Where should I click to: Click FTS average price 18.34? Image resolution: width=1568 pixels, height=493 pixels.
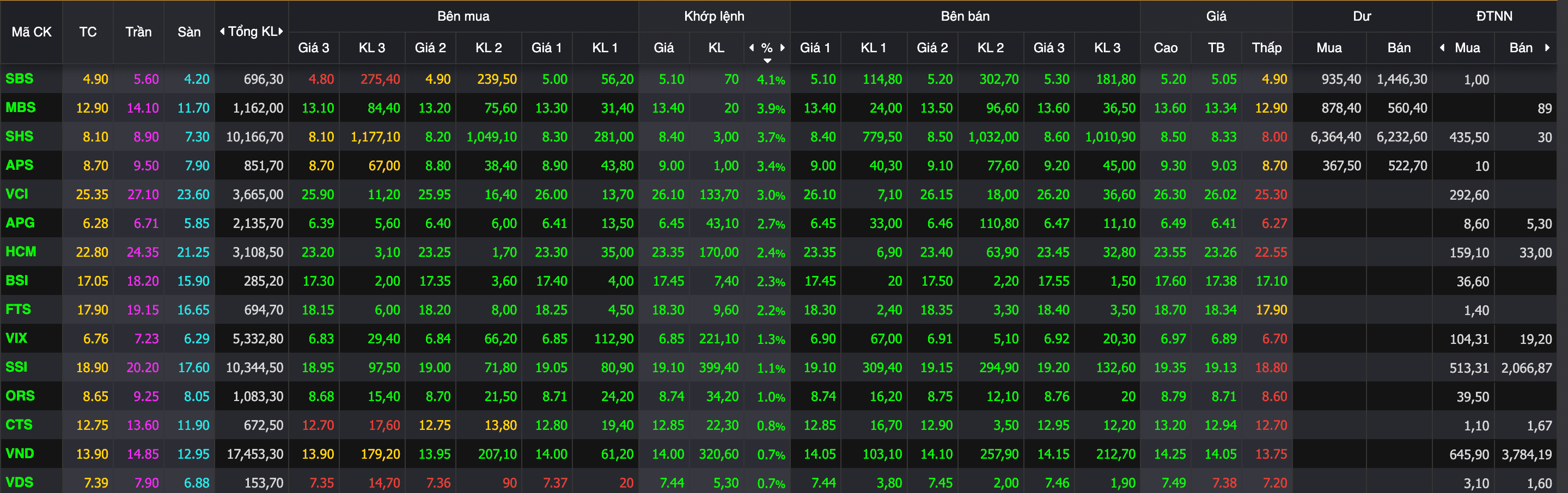pos(1221,310)
